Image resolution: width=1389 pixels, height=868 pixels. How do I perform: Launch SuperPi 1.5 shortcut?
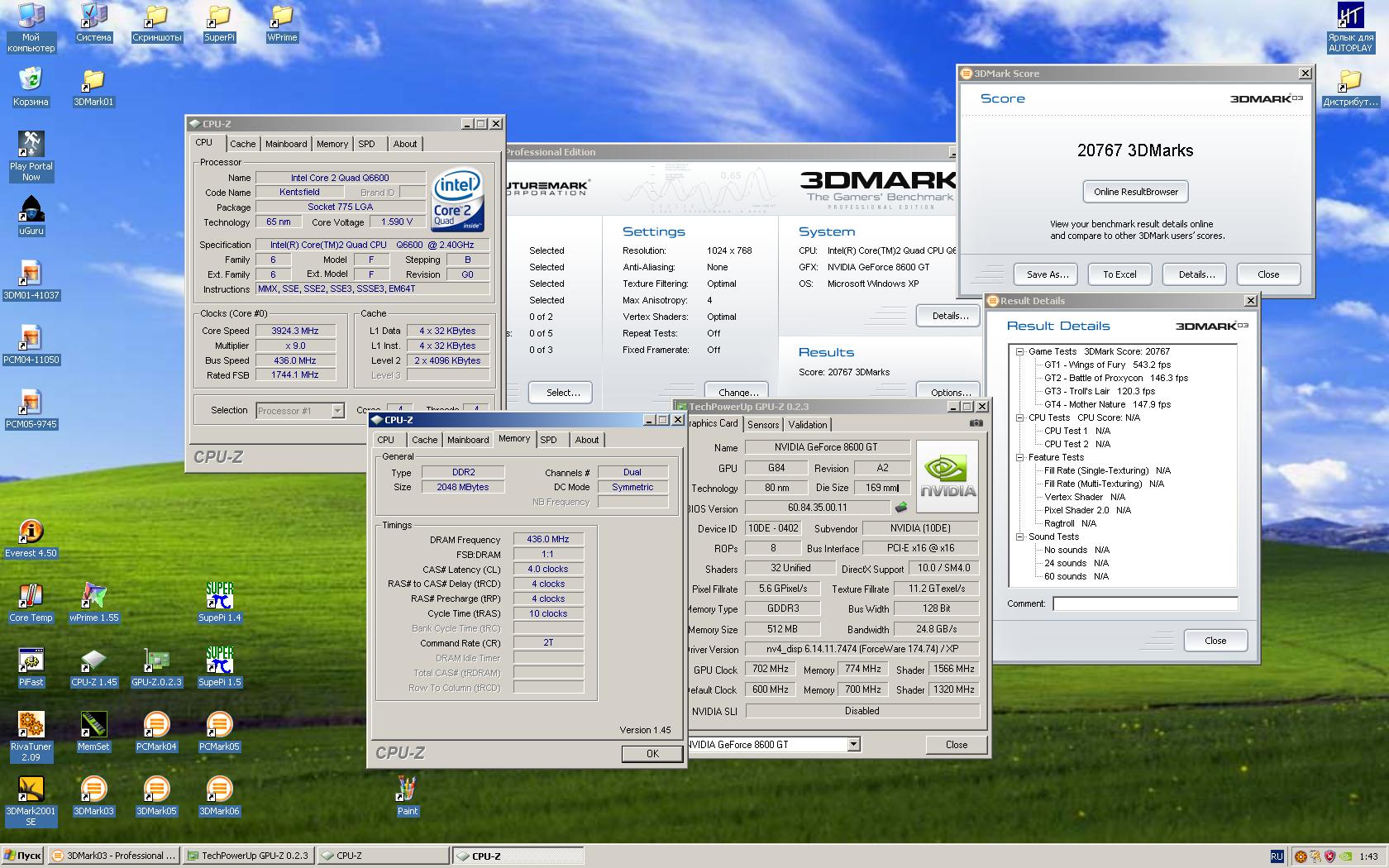click(219, 667)
